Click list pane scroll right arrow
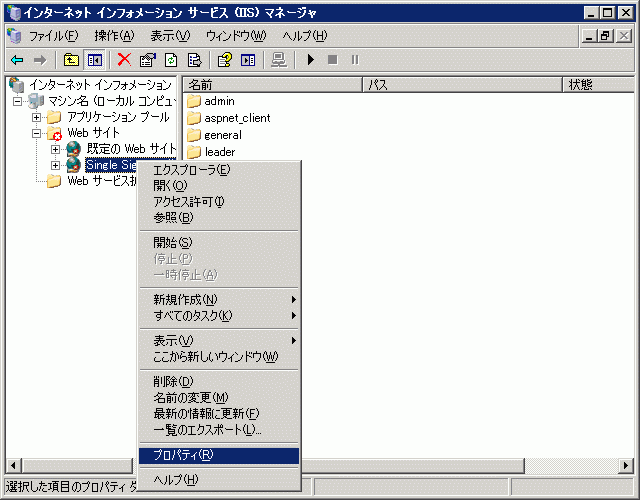This screenshot has width=640, height=500. 626,465
